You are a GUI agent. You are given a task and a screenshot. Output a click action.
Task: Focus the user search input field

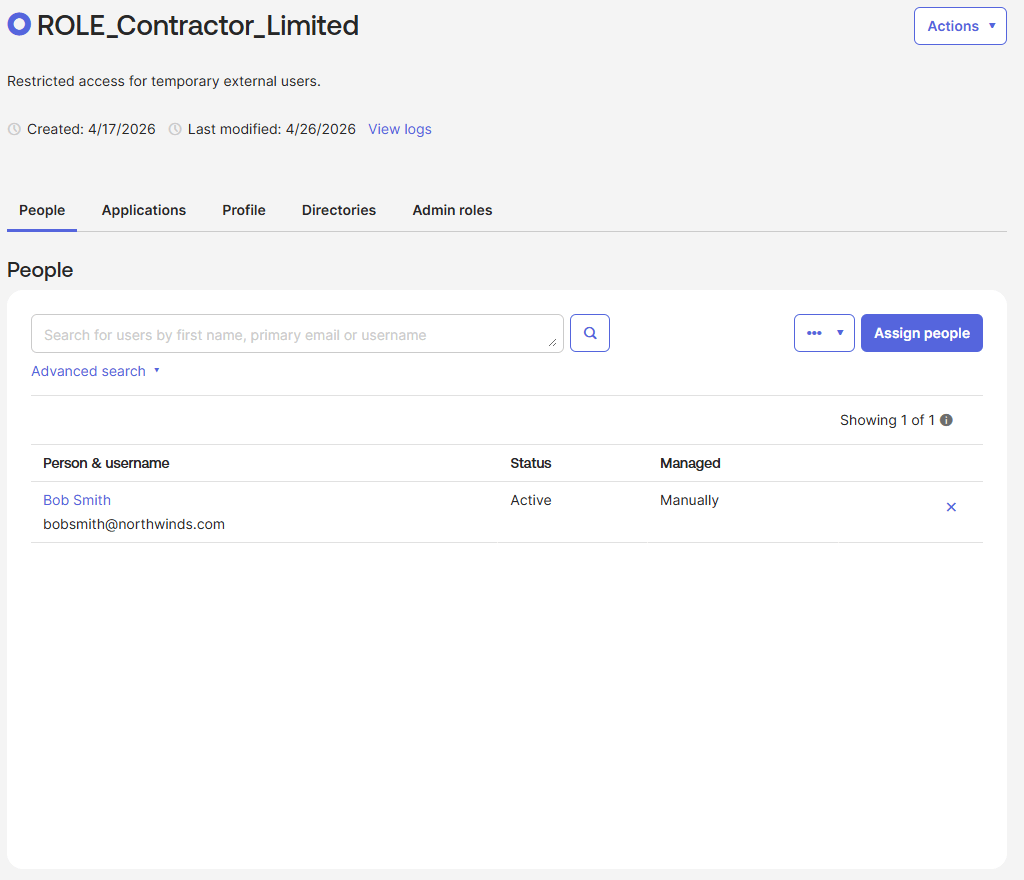pyautogui.click(x=290, y=334)
